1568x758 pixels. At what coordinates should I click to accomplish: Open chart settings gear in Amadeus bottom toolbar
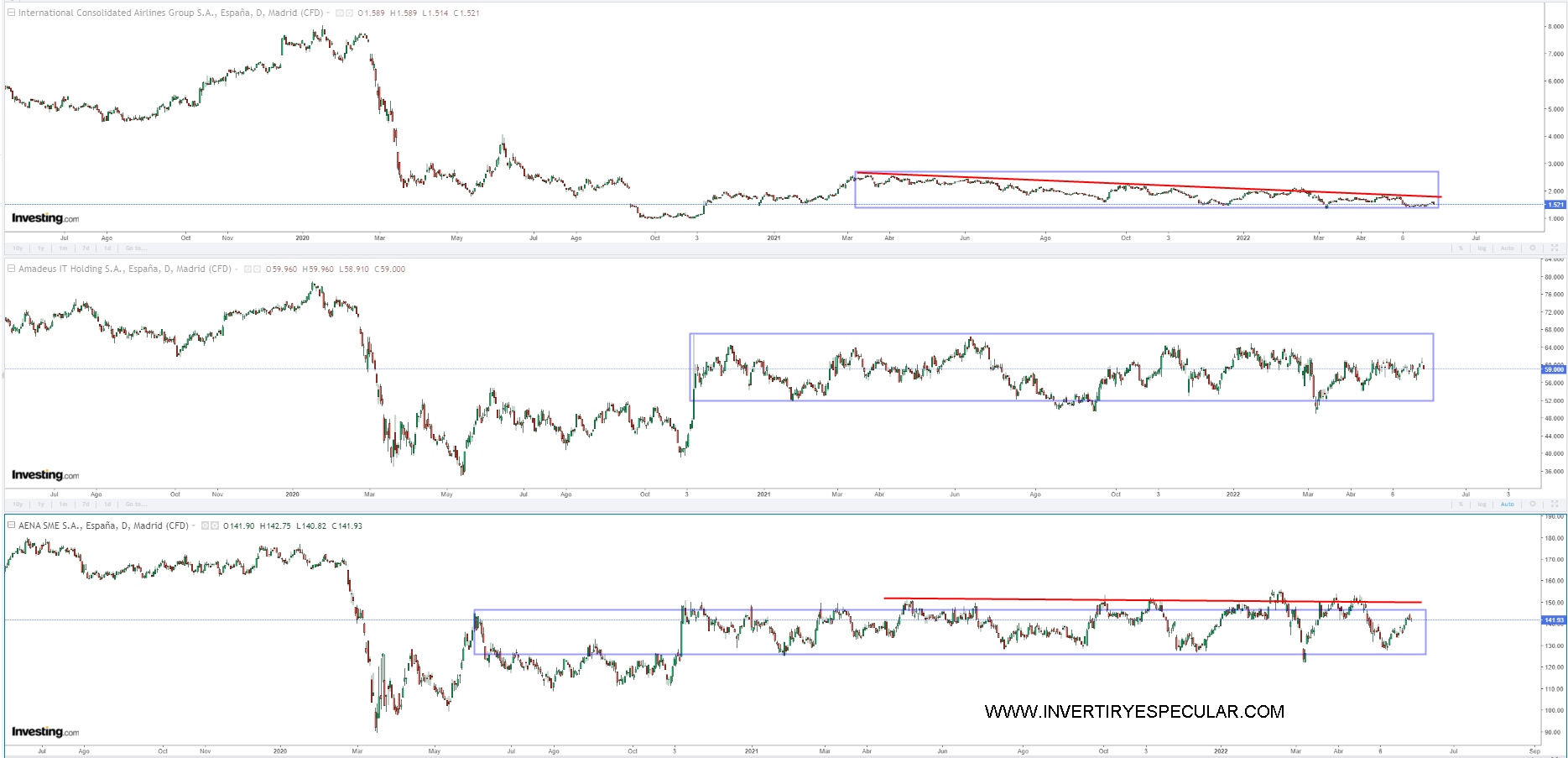tap(1533, 504)
